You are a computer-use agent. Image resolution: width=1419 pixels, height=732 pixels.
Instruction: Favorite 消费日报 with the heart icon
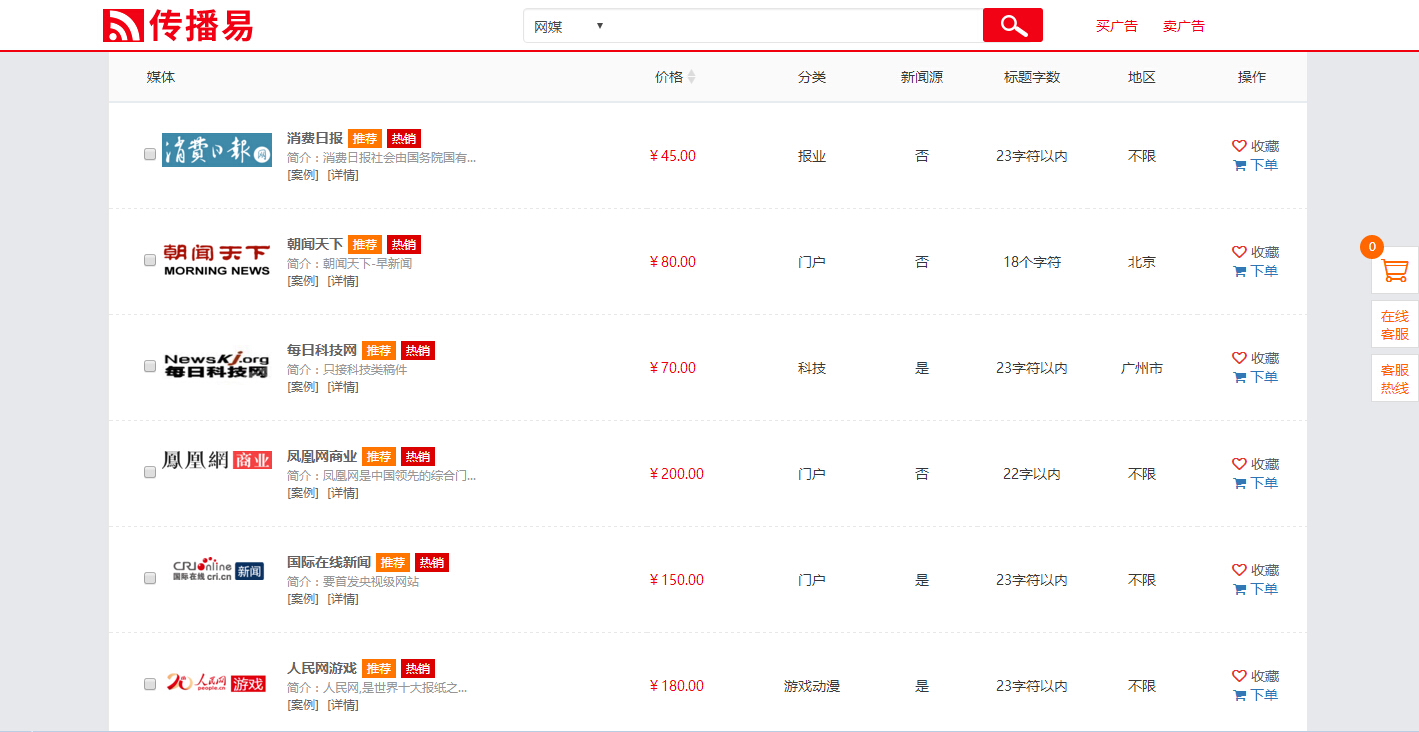[x=1239, y=146]
